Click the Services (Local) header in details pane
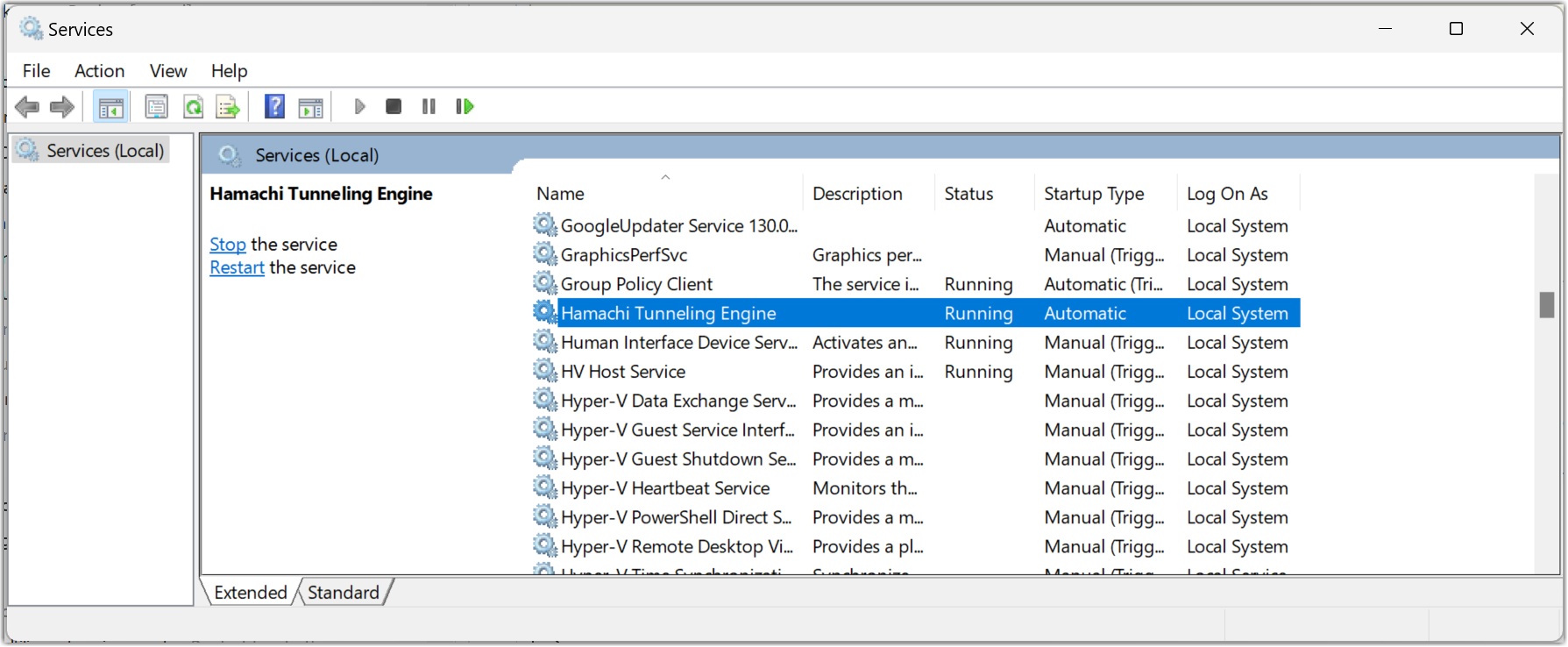1568x647 pixels. point(317,155)
